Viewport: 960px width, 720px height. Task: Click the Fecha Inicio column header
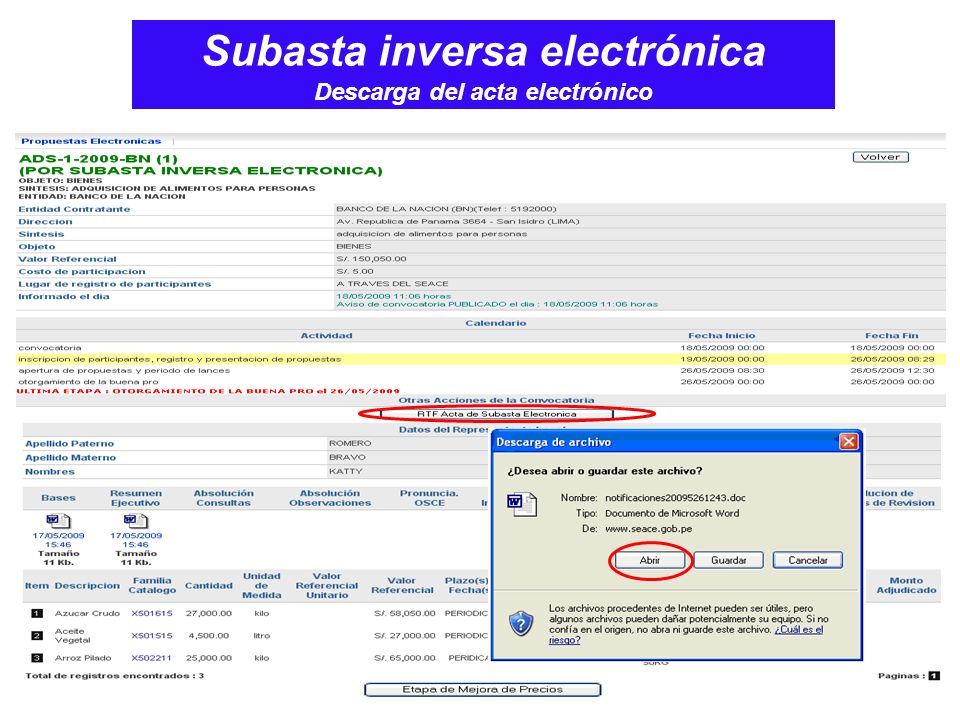[722, 336]
